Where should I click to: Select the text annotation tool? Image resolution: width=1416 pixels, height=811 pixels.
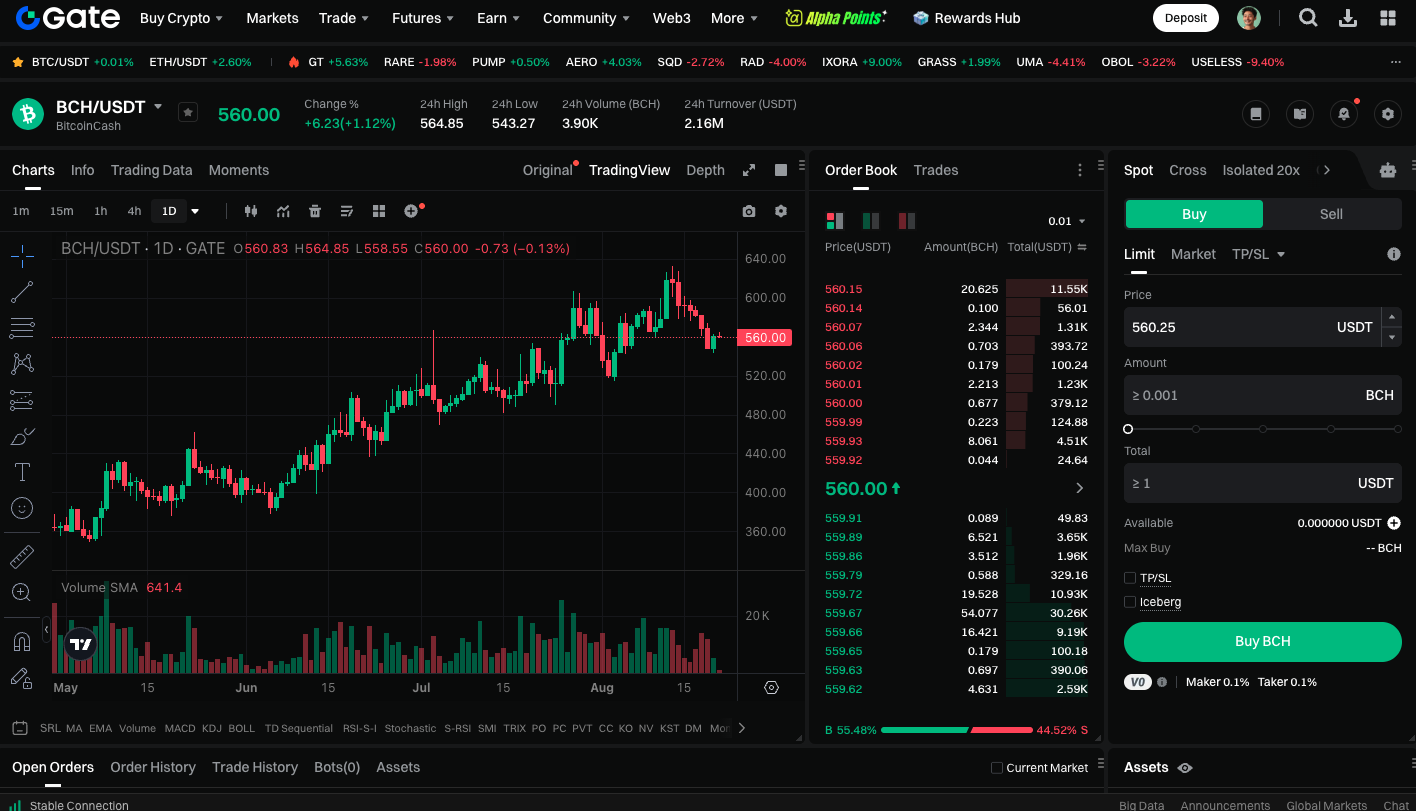click(x=22, y=472)
